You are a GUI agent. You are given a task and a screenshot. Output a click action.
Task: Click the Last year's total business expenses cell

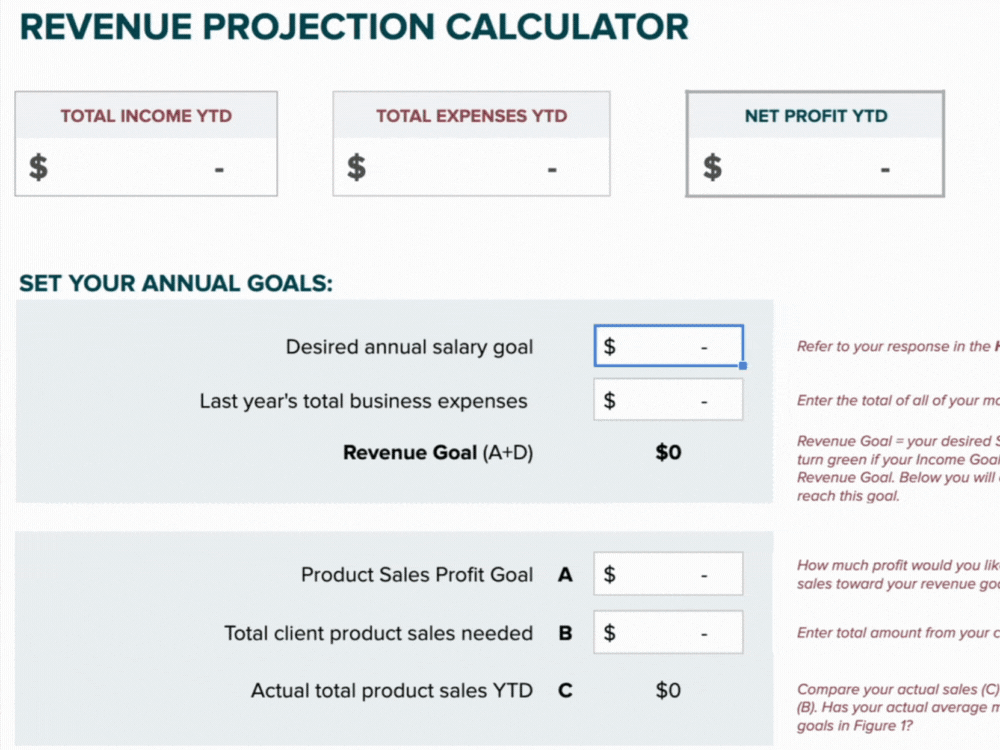(x=668, y=400)
